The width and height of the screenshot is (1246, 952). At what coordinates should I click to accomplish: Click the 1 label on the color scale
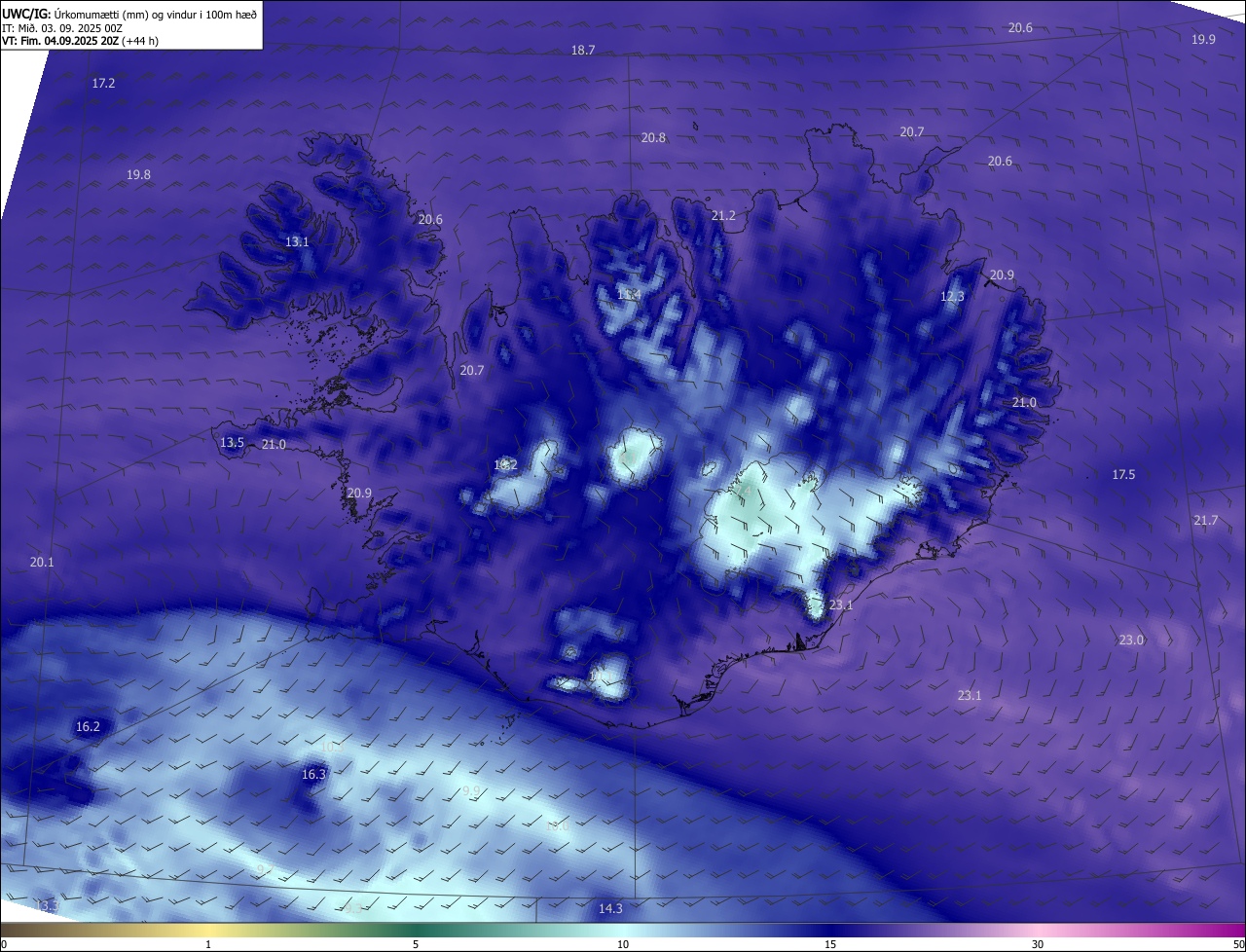[x=208, y=944]
